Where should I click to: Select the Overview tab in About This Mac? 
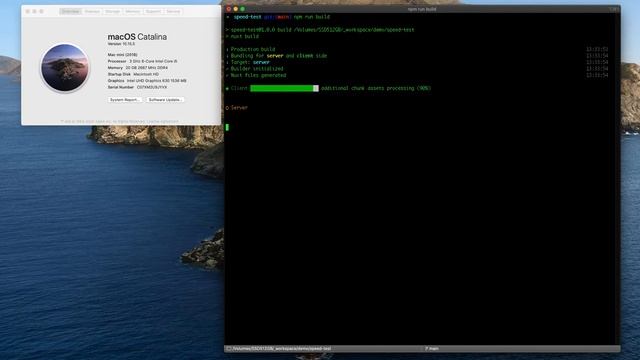(x=71, y=11)
